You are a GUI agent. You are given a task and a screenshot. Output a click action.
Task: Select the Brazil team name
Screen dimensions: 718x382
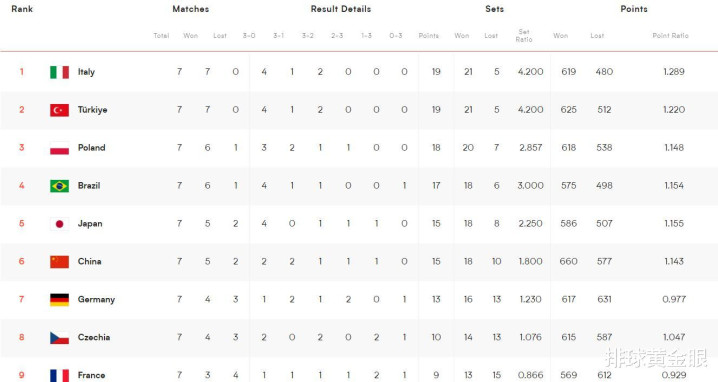click(x=89, y=186)
